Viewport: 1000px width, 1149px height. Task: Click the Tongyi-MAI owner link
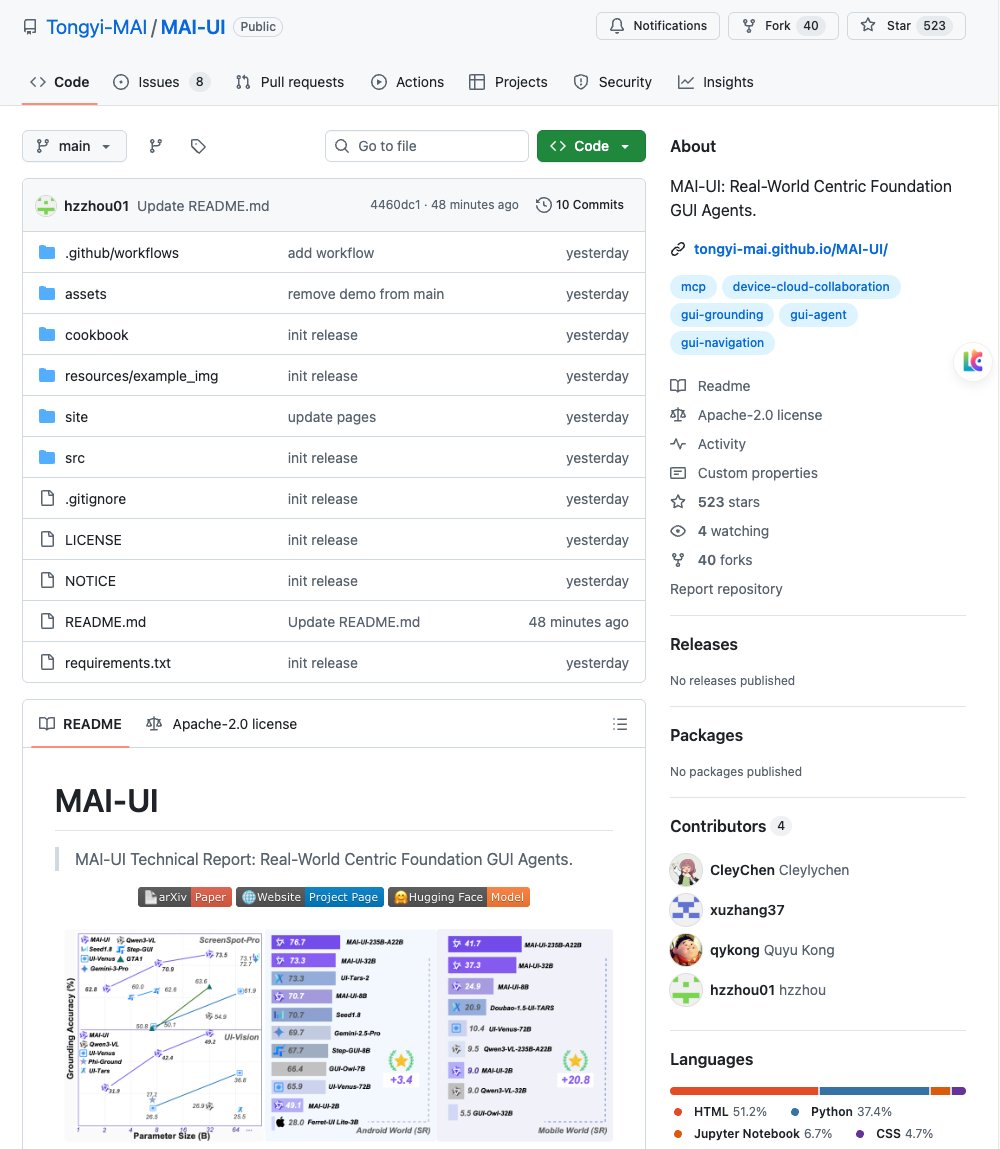point(97,27)
